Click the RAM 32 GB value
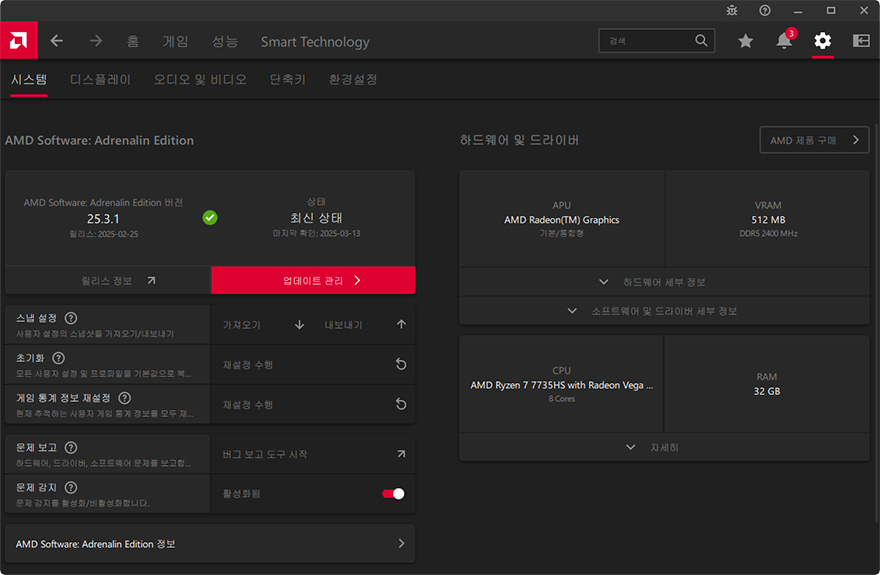This screenshot has width=880, height=575. coord(767,391)
